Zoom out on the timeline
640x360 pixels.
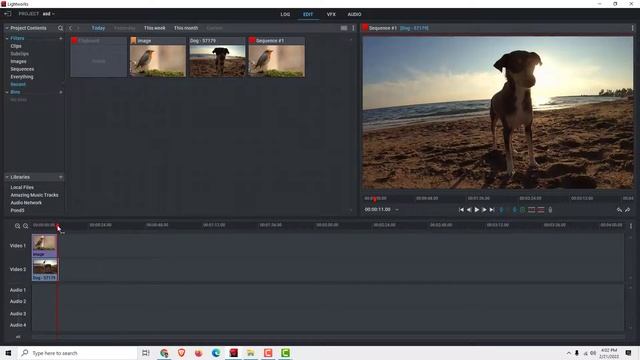25,226
